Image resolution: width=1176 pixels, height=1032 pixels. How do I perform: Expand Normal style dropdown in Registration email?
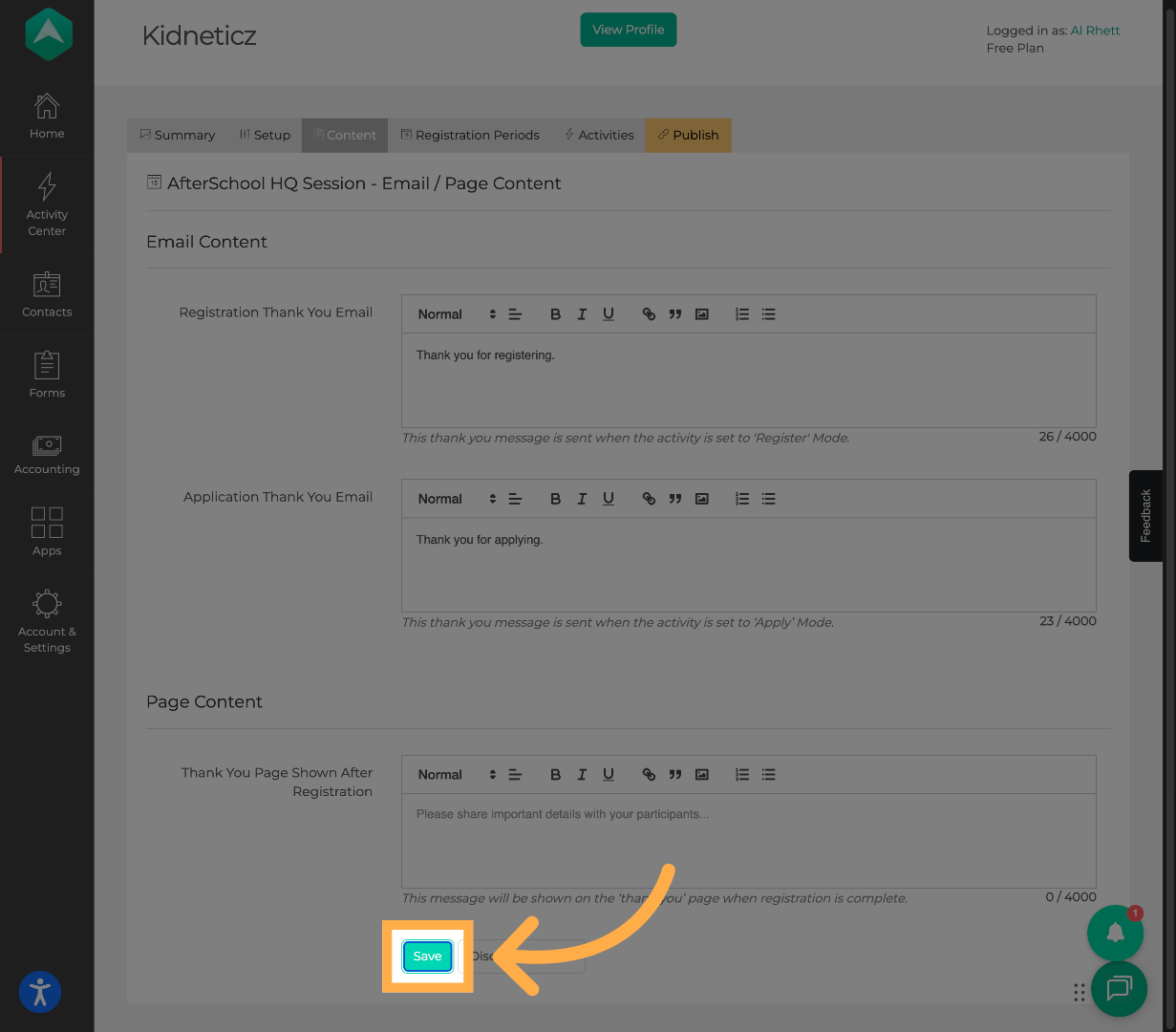pyautogui.click(x=457, y=314)
